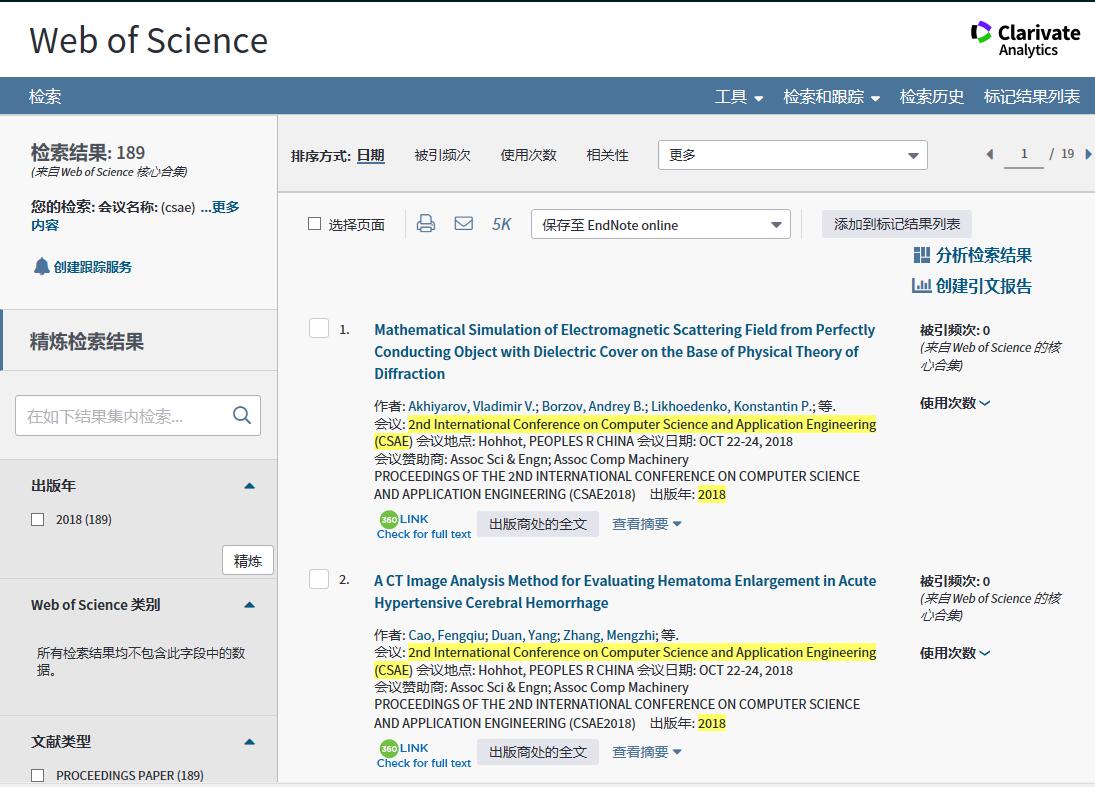Click the bell icon for 创建跟踪服务
1095x787 pixels.
41,266
